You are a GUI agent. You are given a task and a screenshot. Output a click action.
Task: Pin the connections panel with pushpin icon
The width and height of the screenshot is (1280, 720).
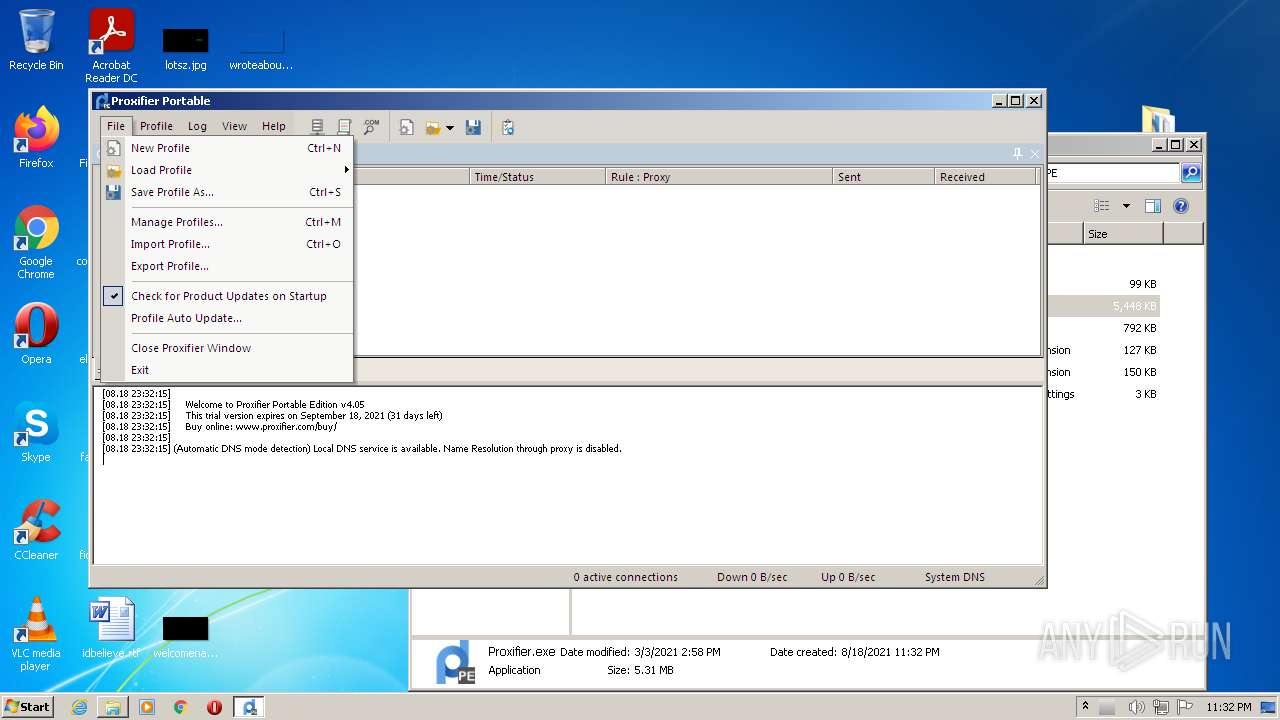tap(1018, 153)
